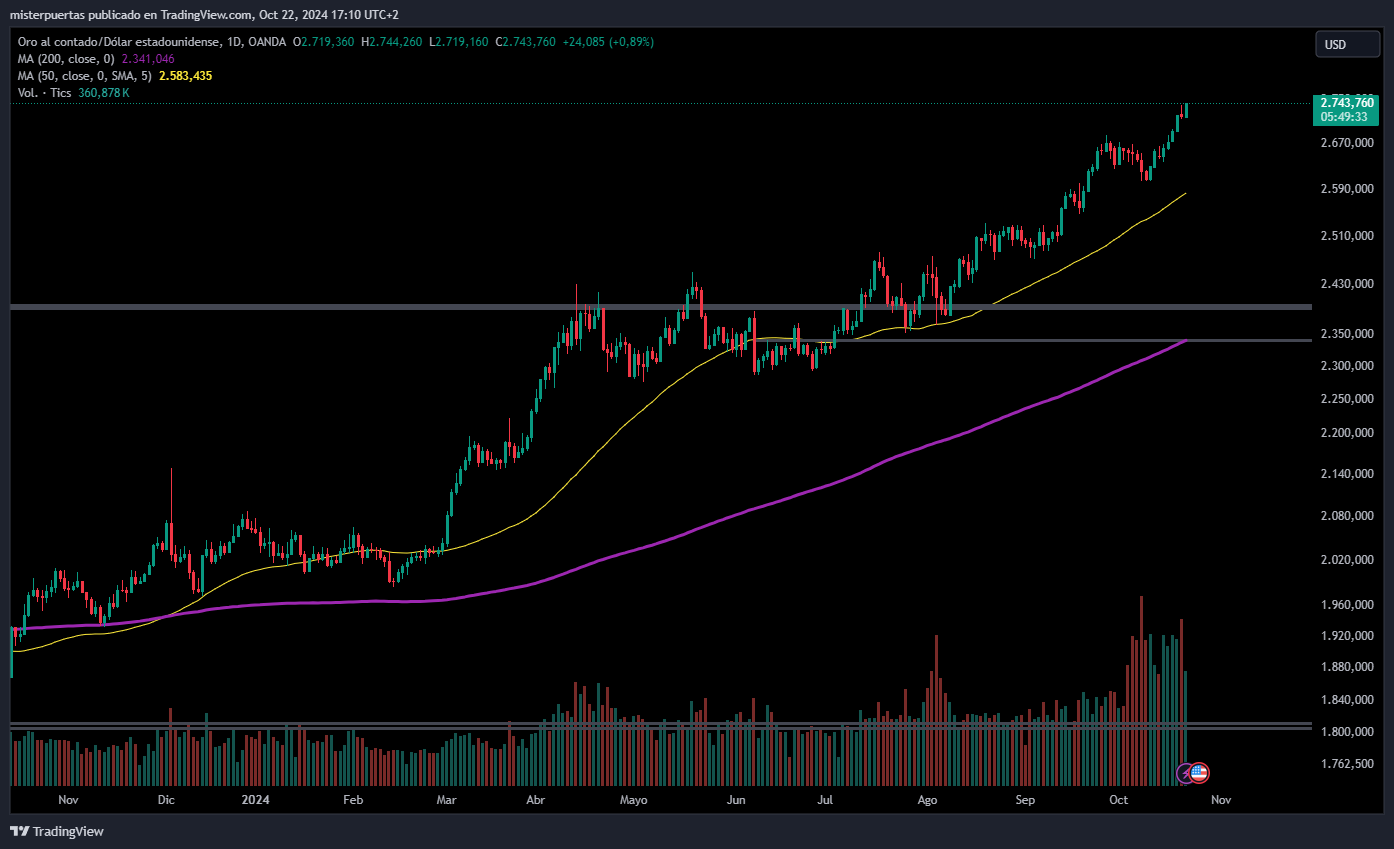Click the close value in the chart legend
1394x849 pixels.
click(529, 42)
